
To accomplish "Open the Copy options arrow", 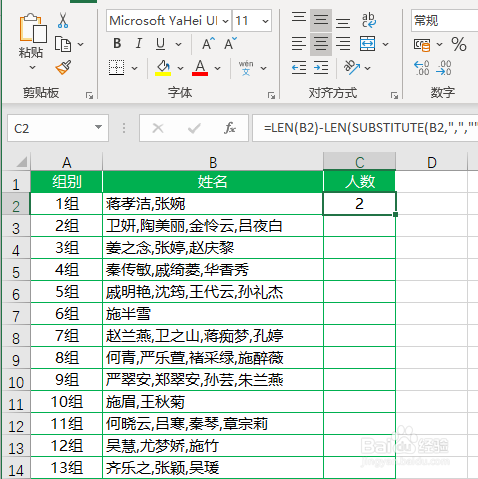I will click(x=80, y=44).
